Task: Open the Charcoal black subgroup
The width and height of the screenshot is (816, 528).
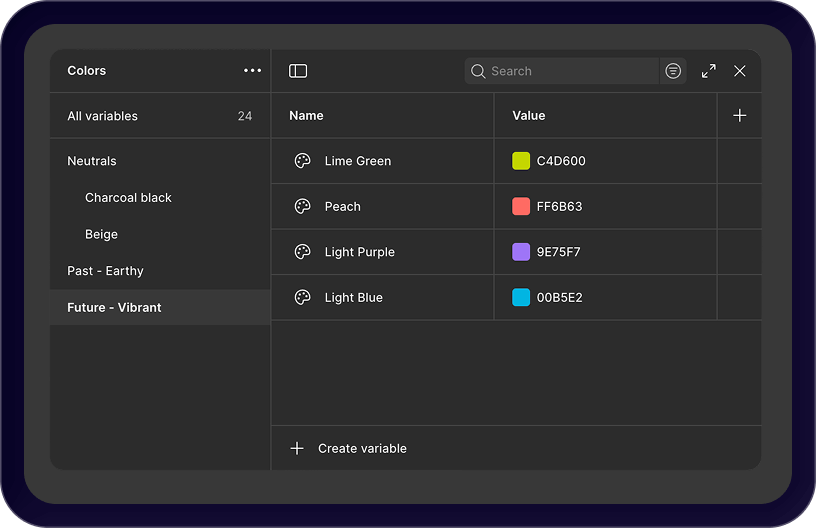Action: (x=128, y=198)
